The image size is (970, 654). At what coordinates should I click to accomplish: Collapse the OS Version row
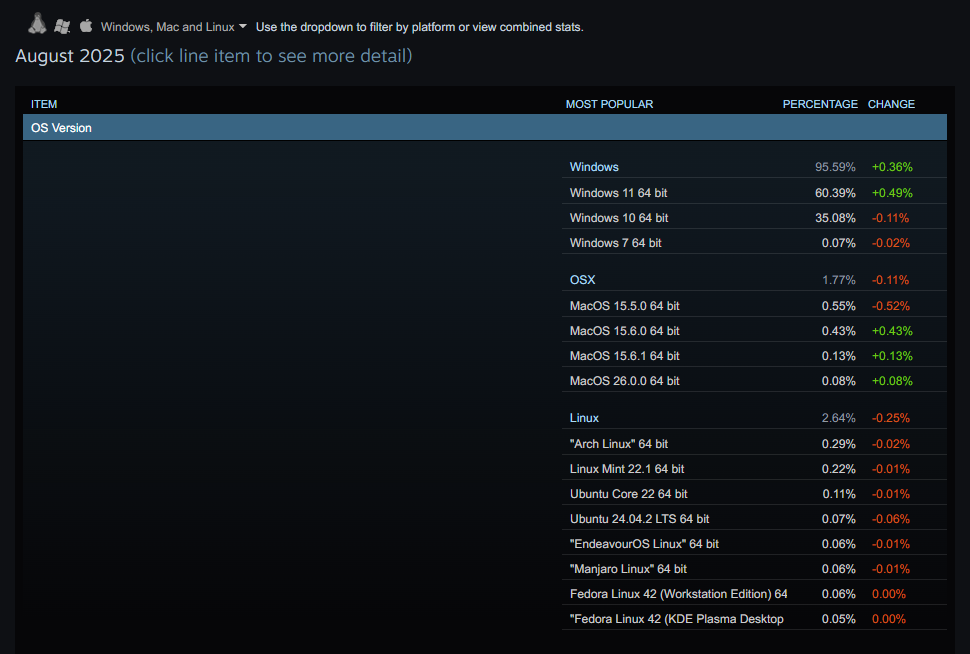484,127
